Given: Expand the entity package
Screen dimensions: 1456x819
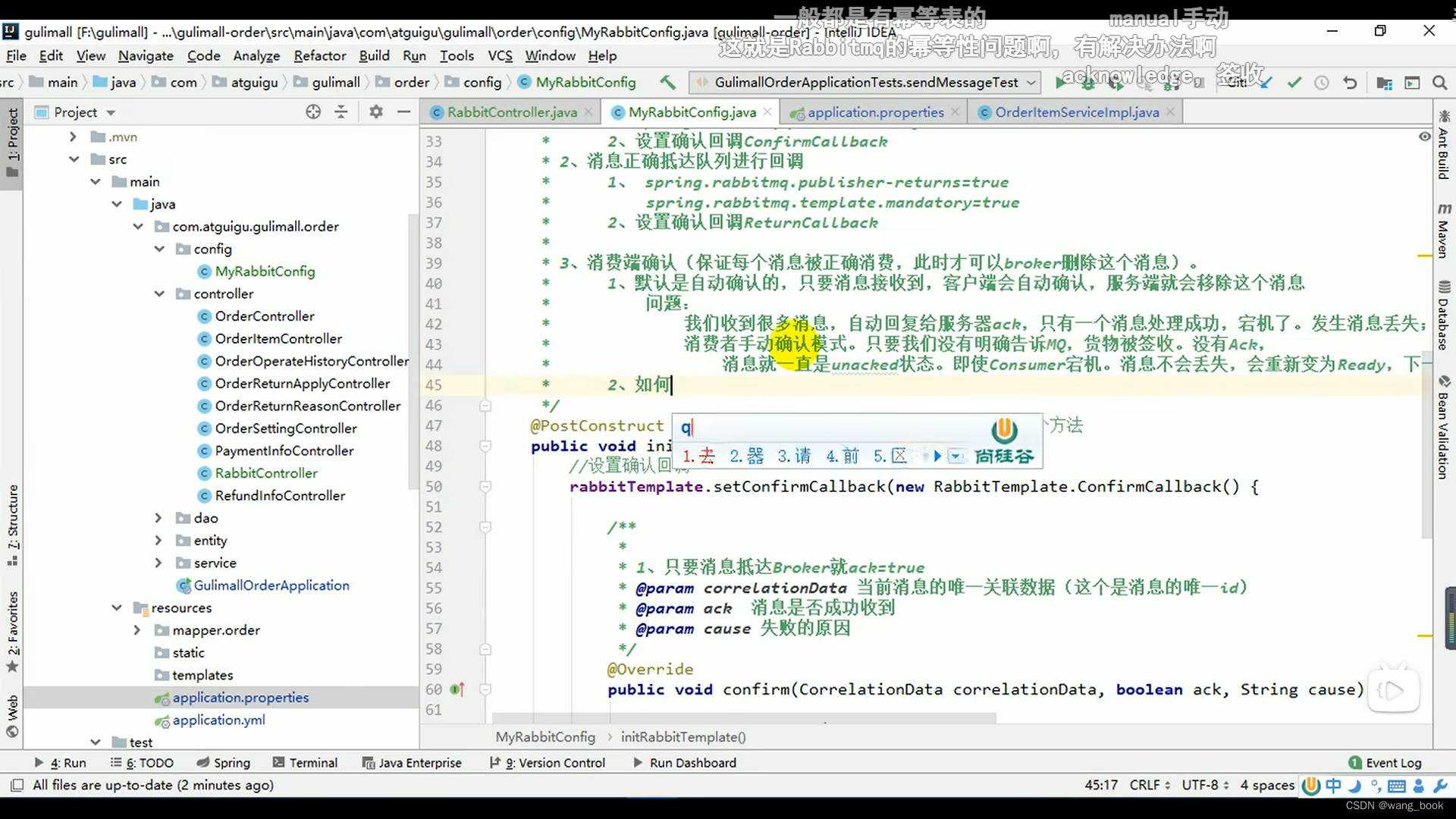Looking at the screenshot, I should tap(158, 540).
